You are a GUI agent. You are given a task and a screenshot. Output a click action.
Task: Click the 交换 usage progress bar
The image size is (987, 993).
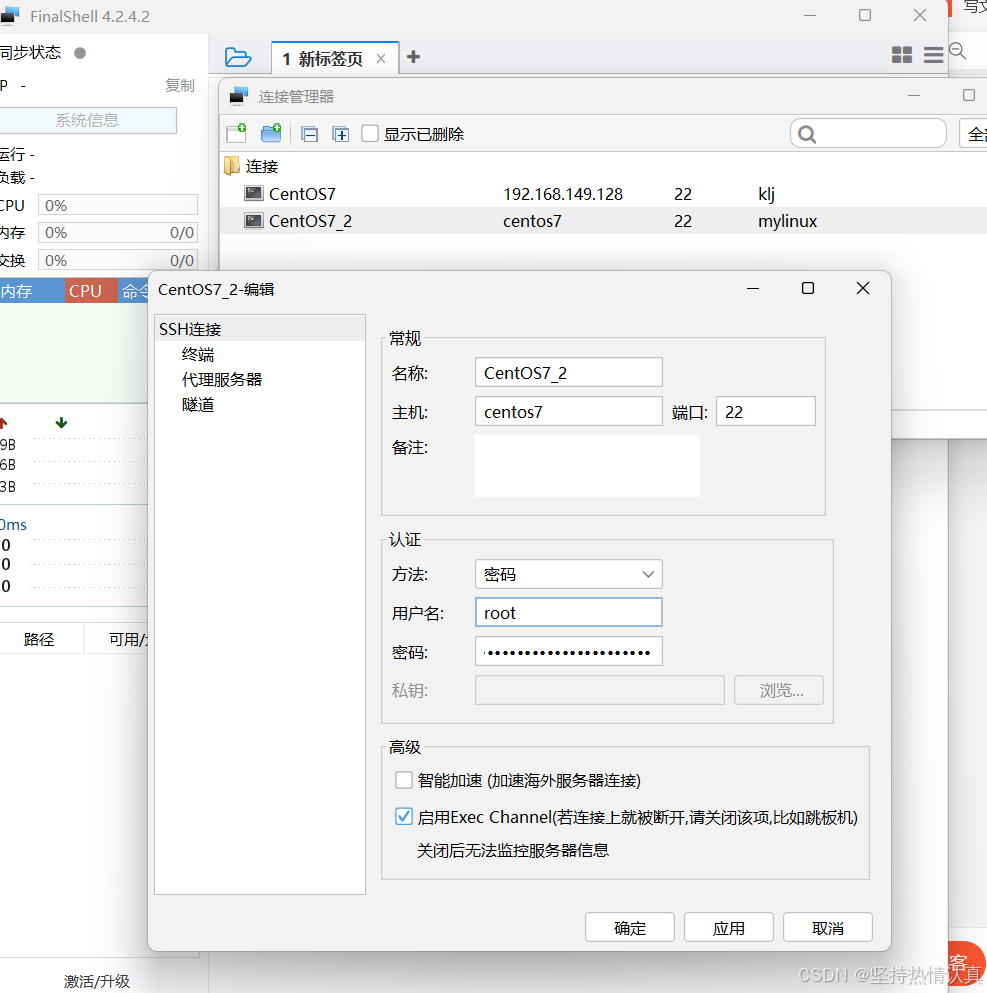[118, 260]
